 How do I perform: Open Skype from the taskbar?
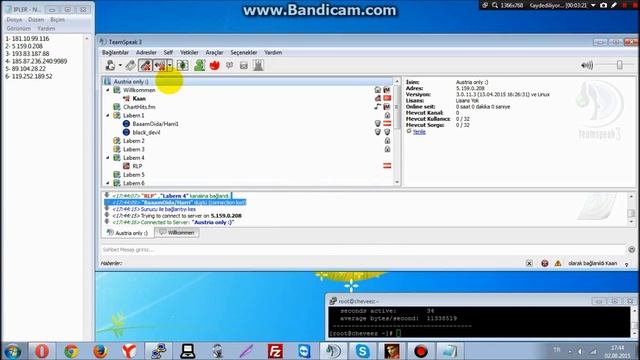[x=362, y=351]
